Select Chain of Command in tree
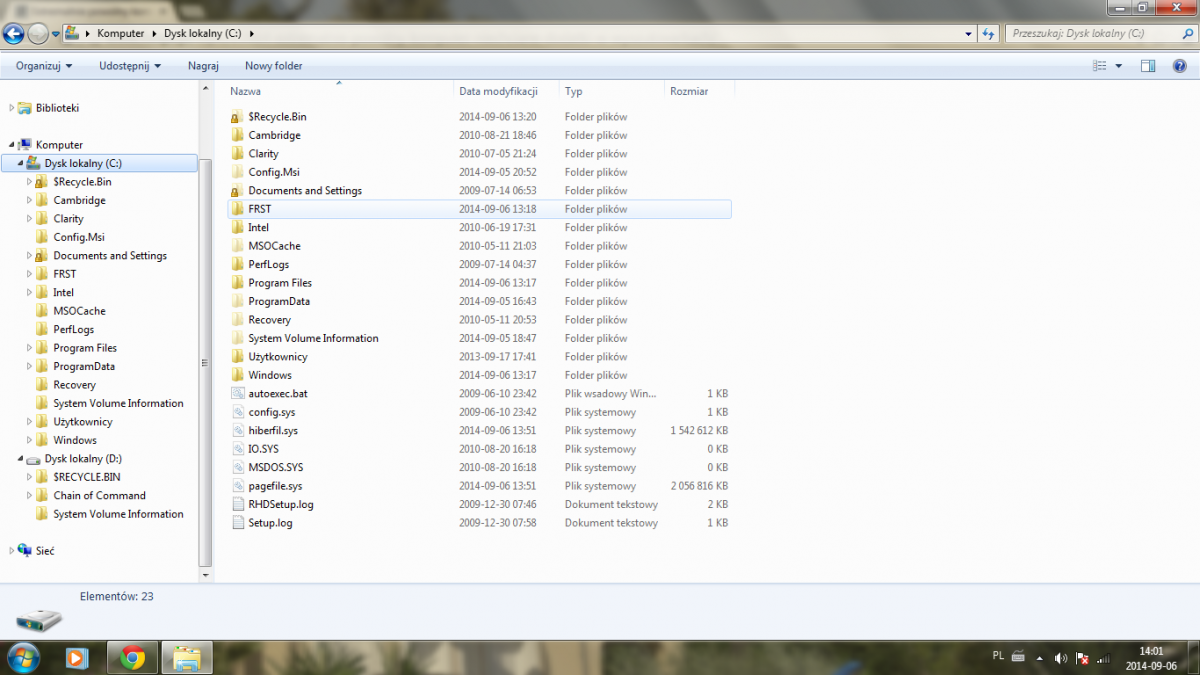 [x=99, y=495]
